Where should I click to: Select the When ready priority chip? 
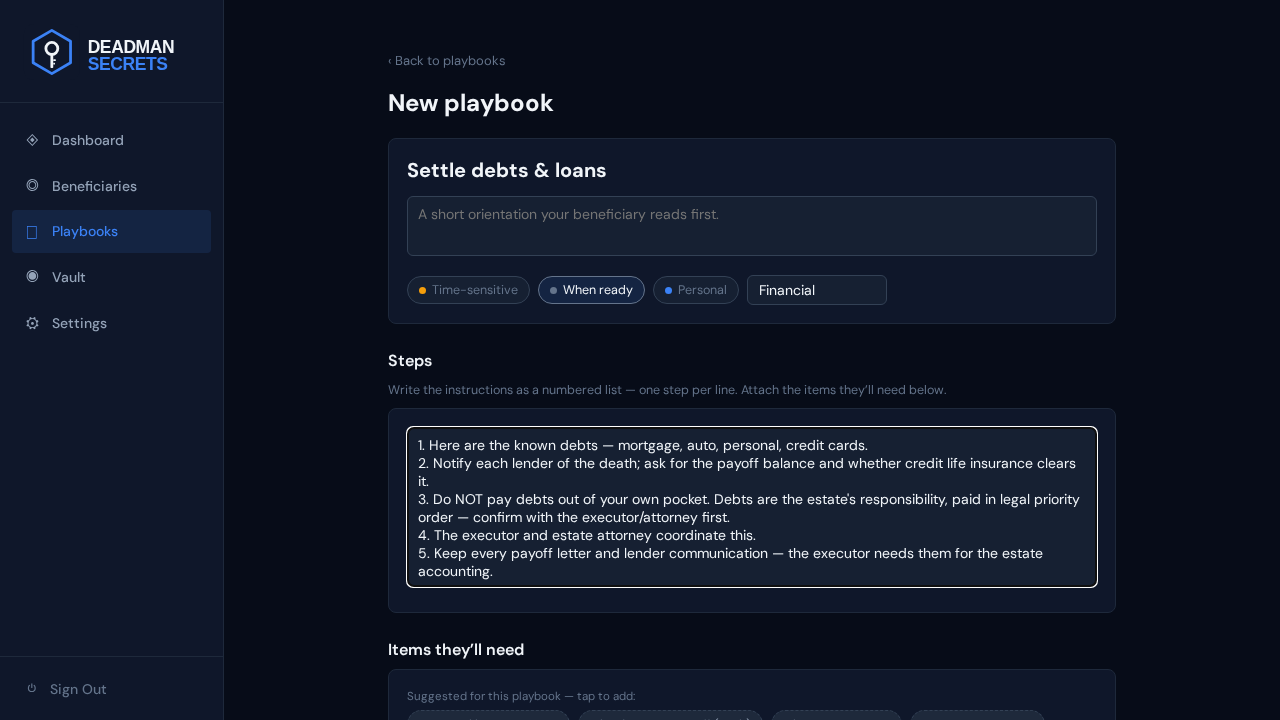tap(591, 290)
